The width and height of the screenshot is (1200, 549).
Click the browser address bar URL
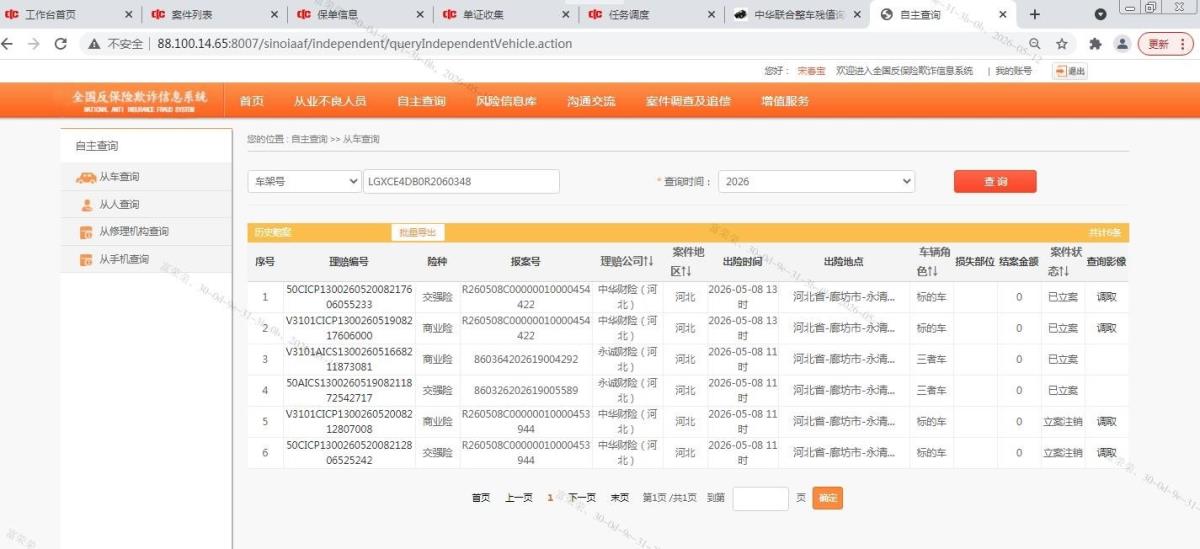(x=365, y=44)
